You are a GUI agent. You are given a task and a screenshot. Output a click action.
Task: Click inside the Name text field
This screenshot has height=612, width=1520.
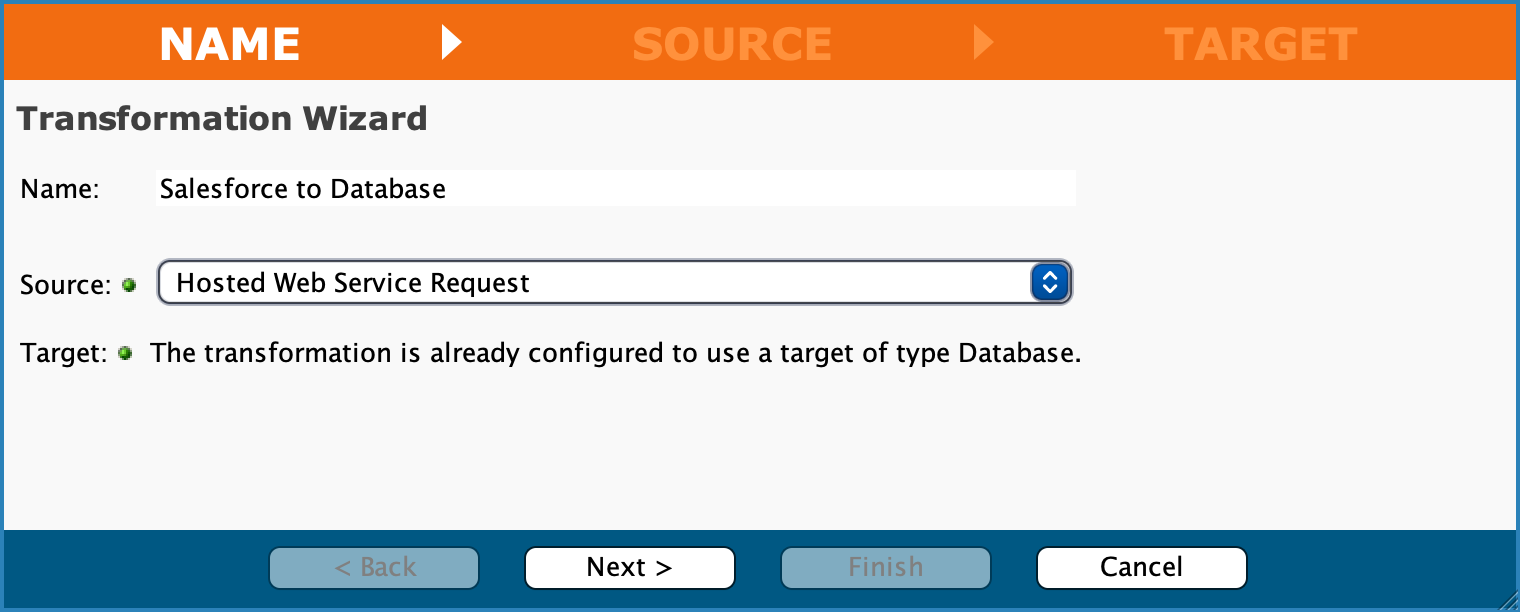(x=617, y=188)
